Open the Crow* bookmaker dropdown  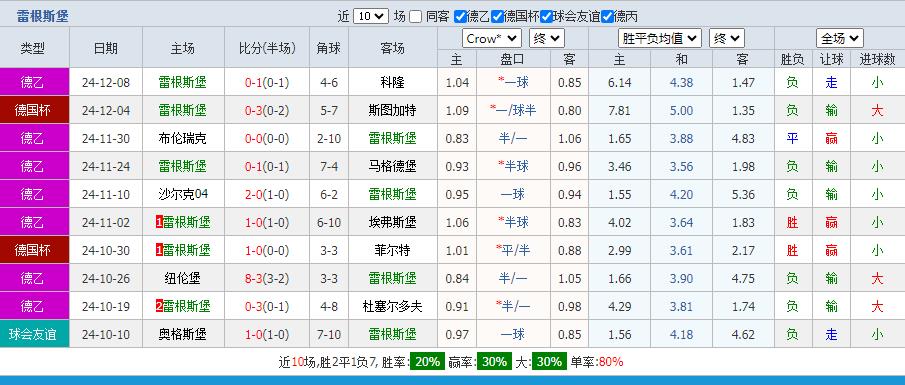click(x=492, y=39)
